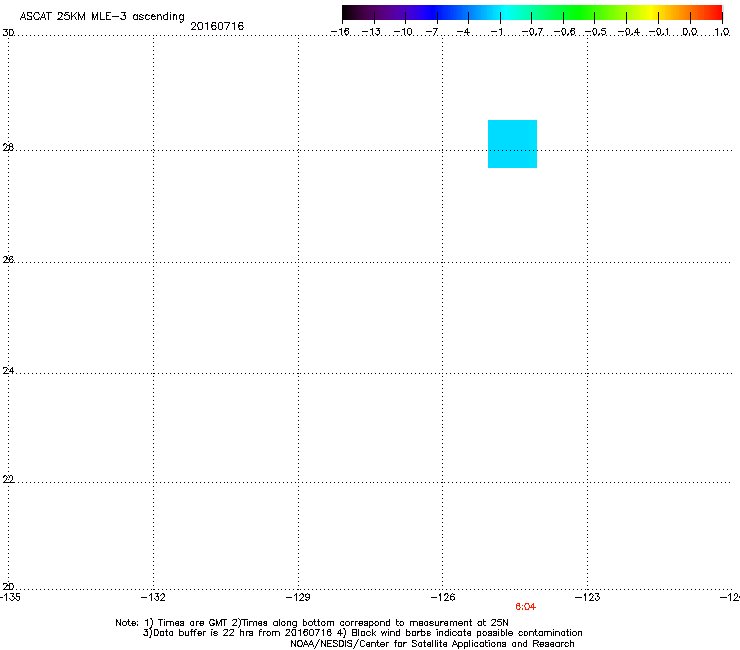Click the red '6:04' swath time label
740x650 pixels.
[x=525, y=607]
